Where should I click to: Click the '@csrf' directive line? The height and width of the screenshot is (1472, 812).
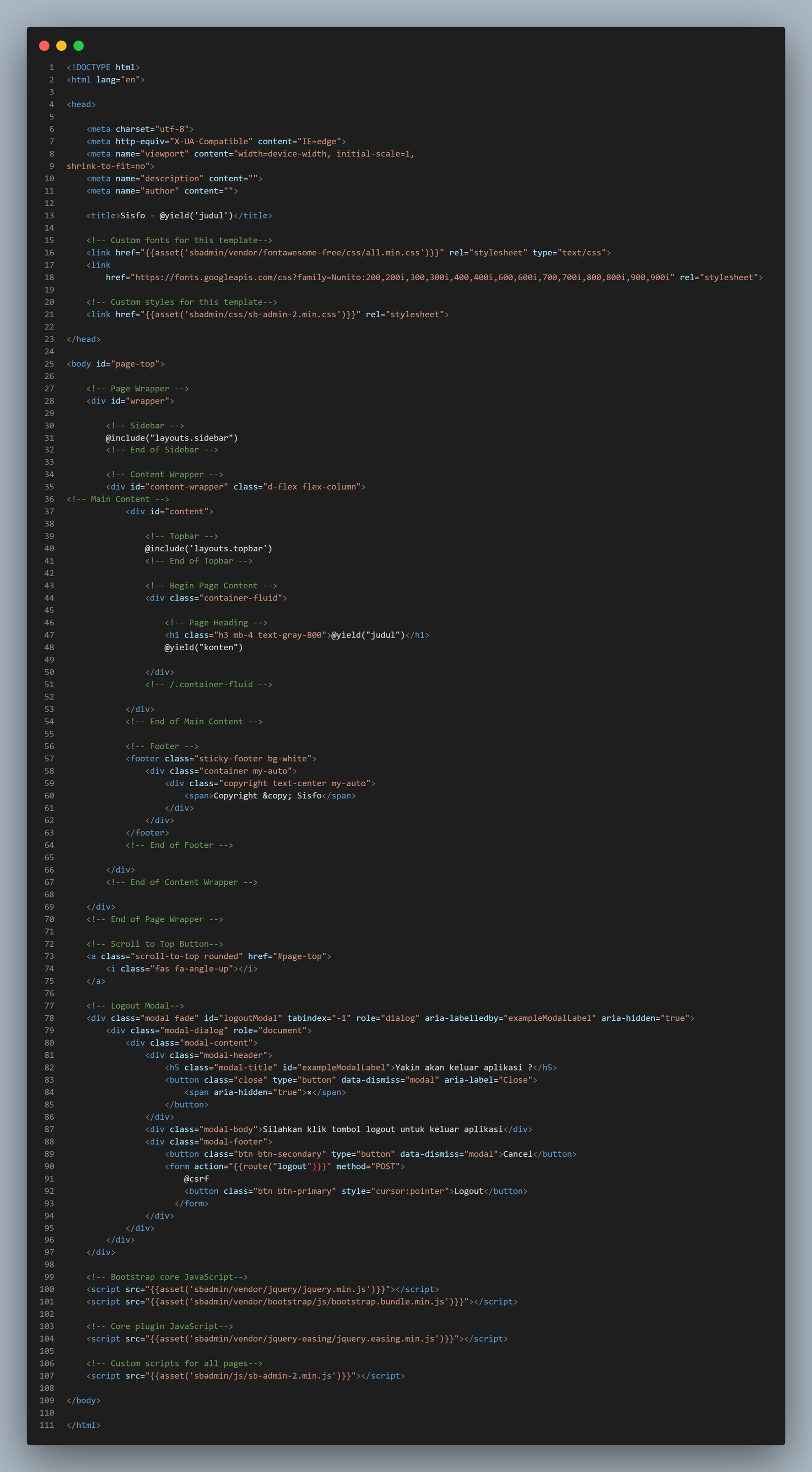pyautogui.click(x=196, y=1179)
